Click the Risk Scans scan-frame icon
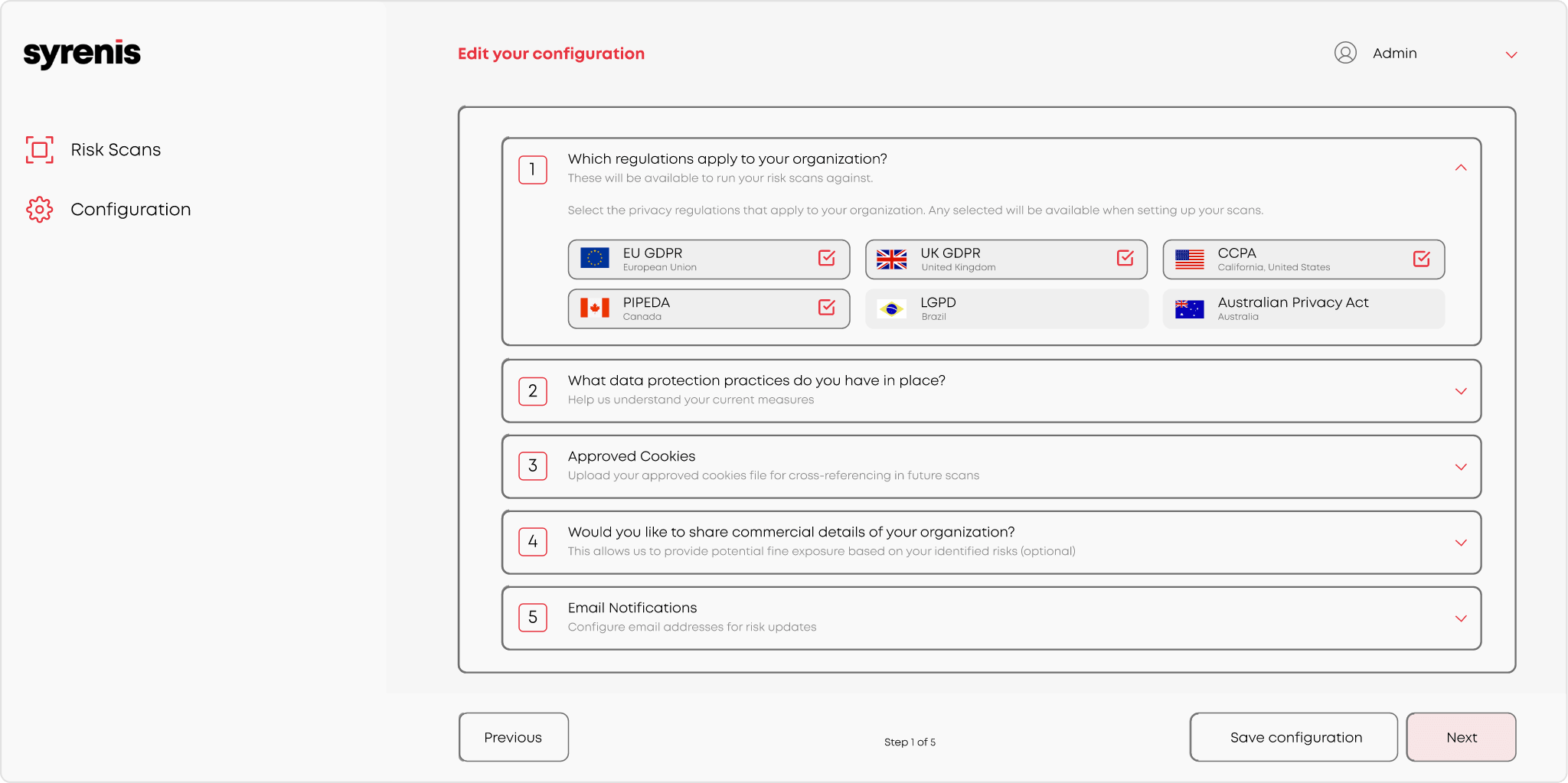1568x783 pixels. coord(40,150)
